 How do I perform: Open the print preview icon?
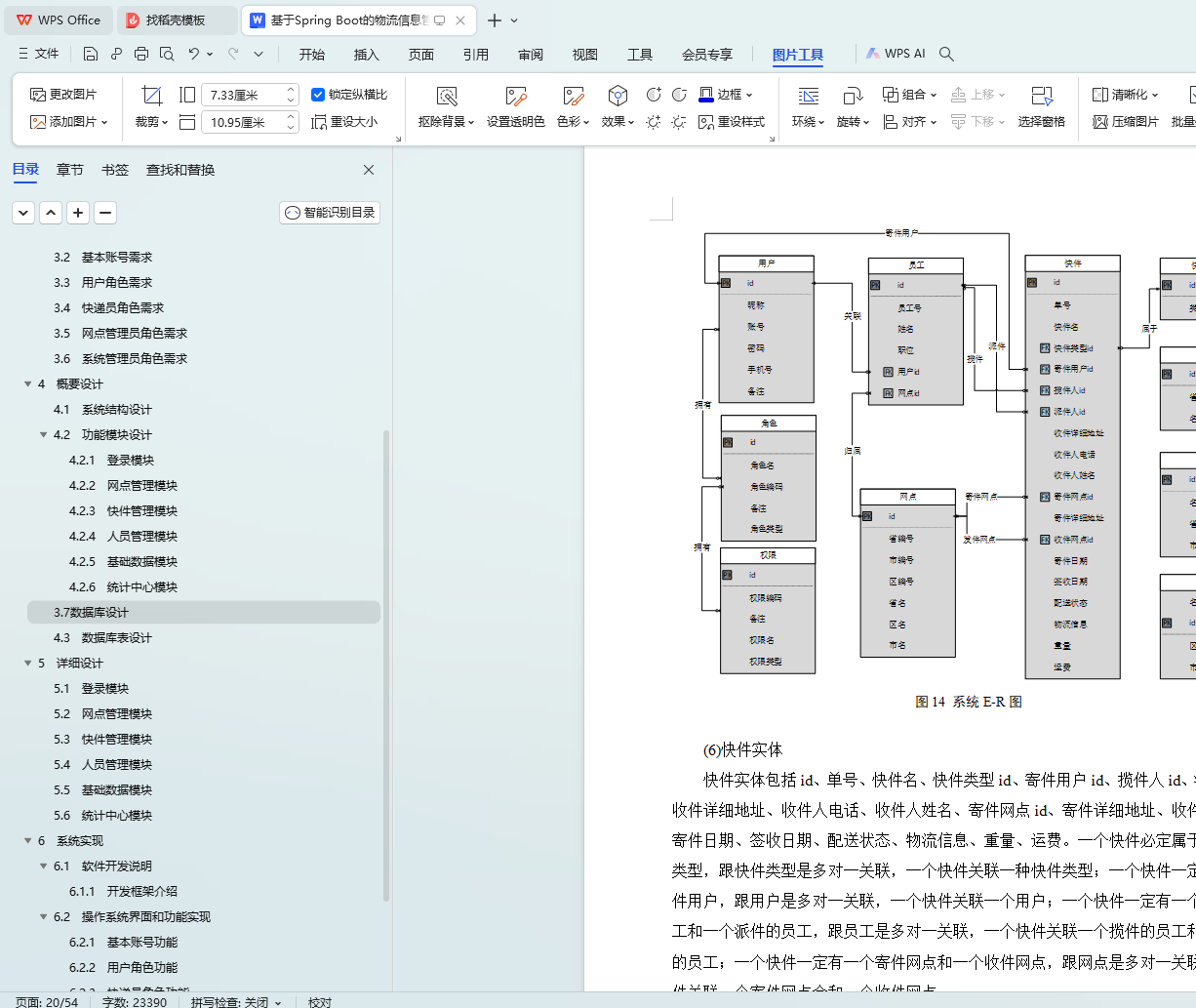point(167,54)
